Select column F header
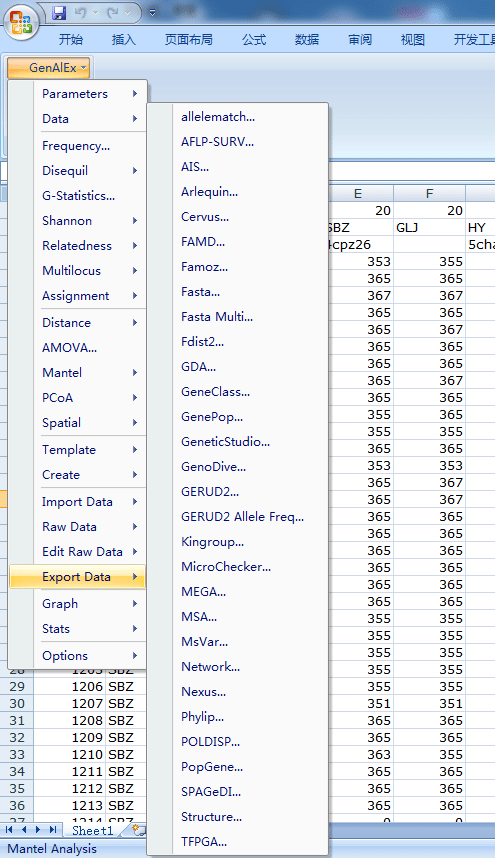Image resolution: width=495 pixels, height=858 pixels. point(429,193)
